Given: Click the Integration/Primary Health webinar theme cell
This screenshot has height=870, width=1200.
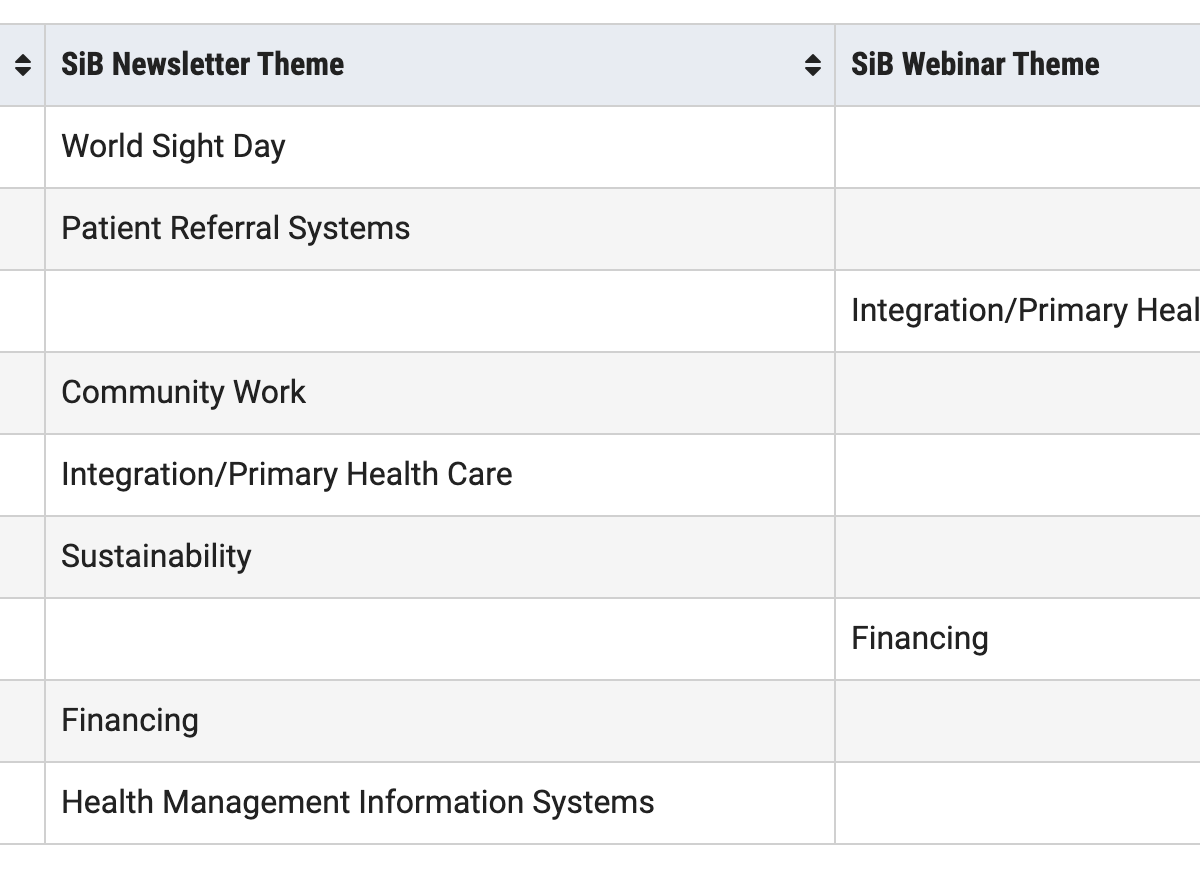Looking at the screenshot, I should click(x=1018, y=311).
